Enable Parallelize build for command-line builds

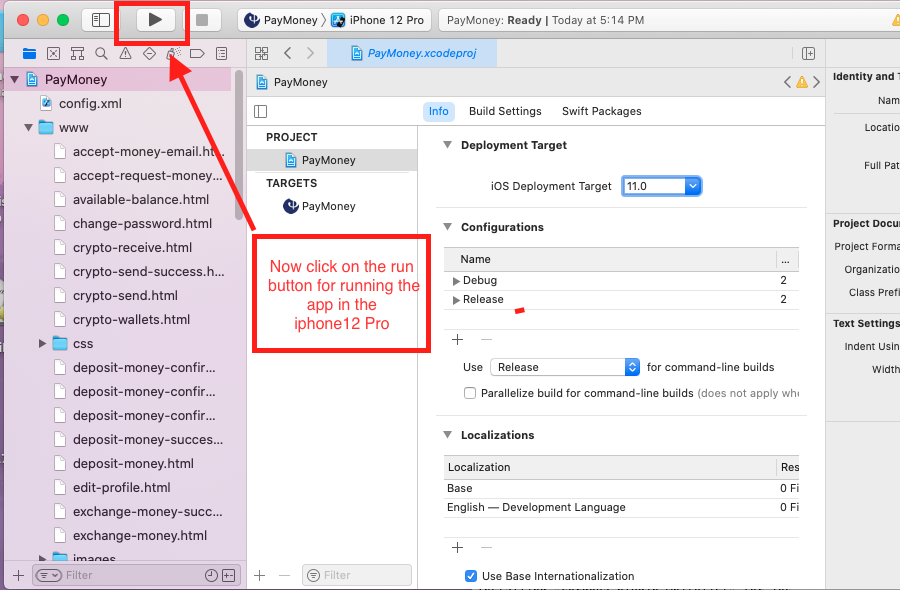click(470, 393)
